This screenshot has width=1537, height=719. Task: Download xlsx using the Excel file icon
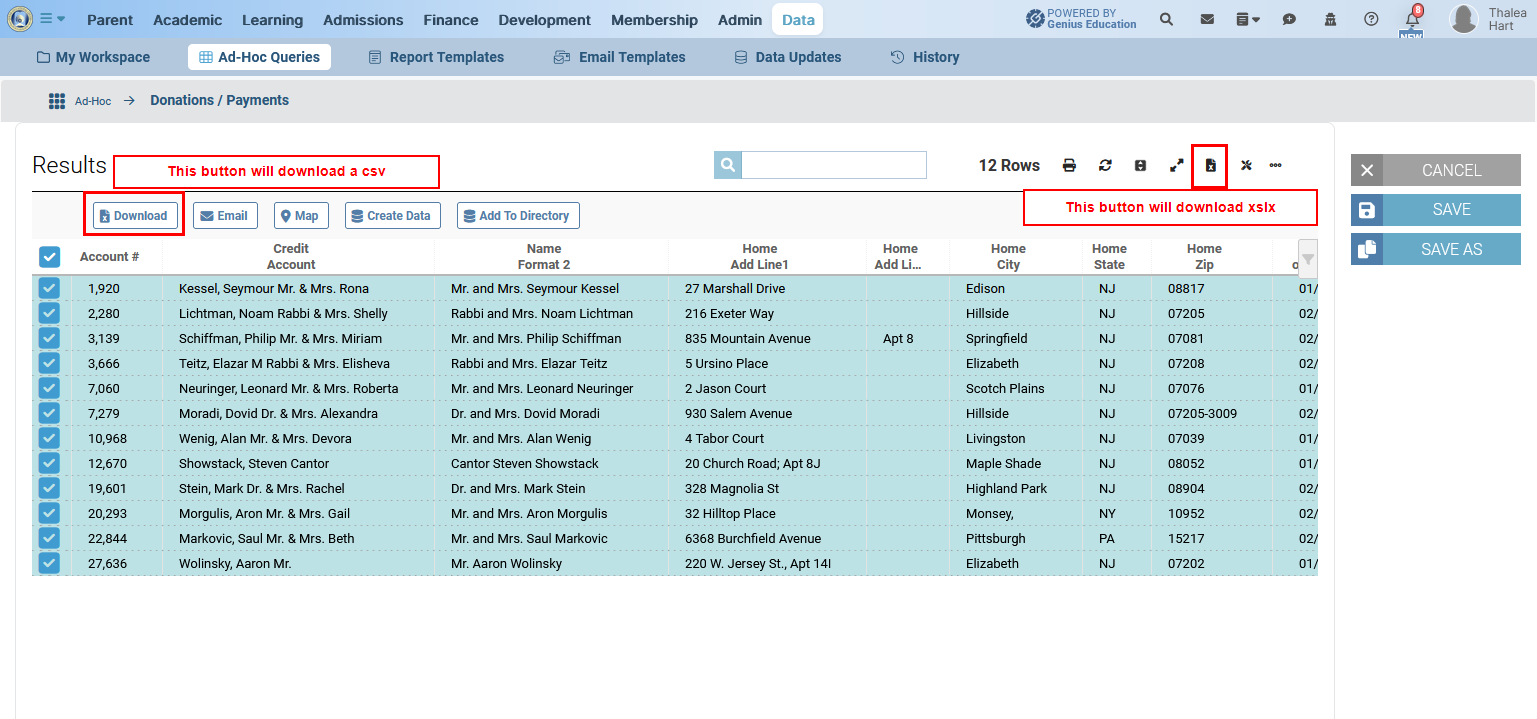tap(1210, 165)
